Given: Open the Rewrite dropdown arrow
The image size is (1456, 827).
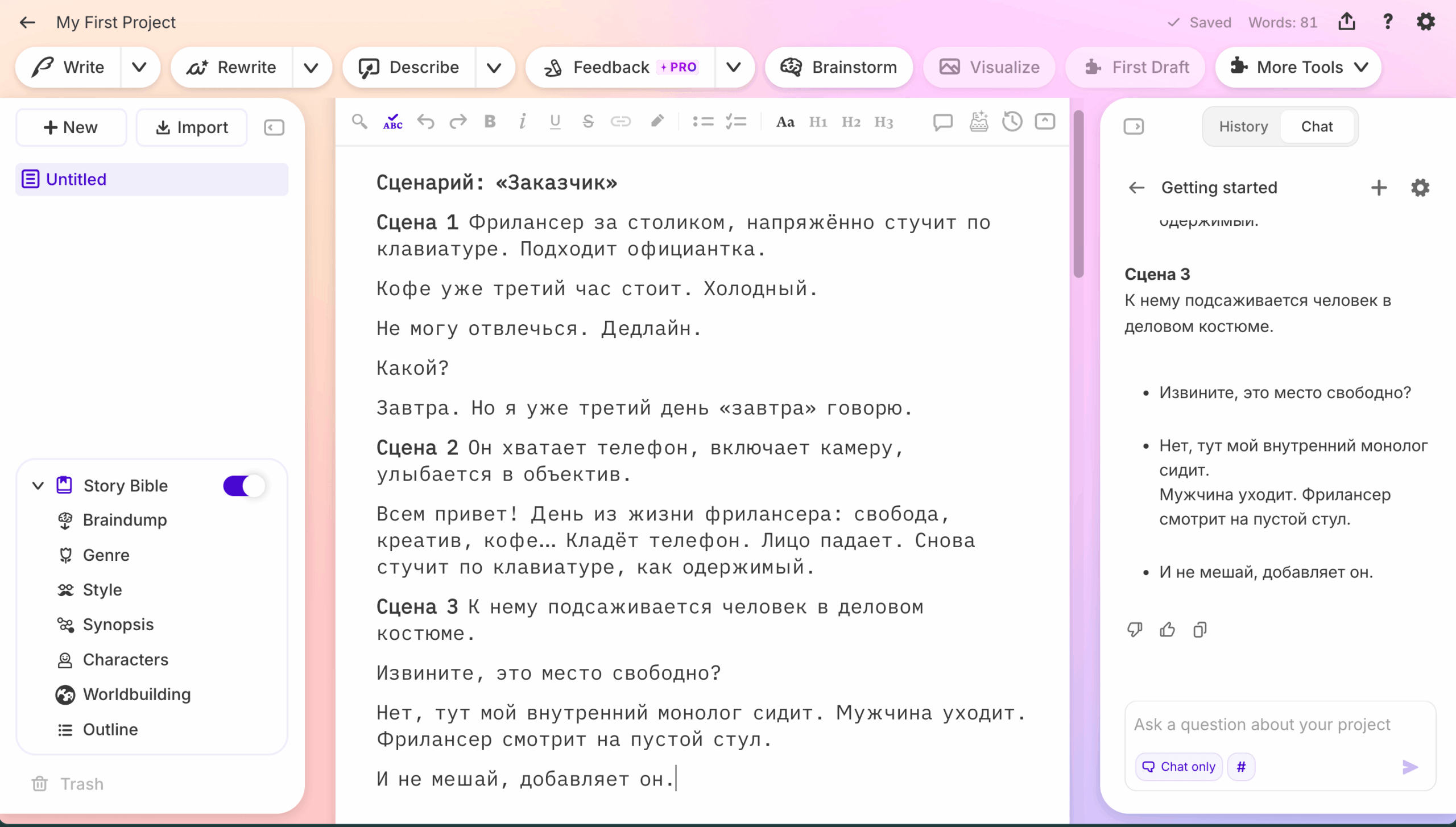Looking at the screenshot, I should point(311,67).
